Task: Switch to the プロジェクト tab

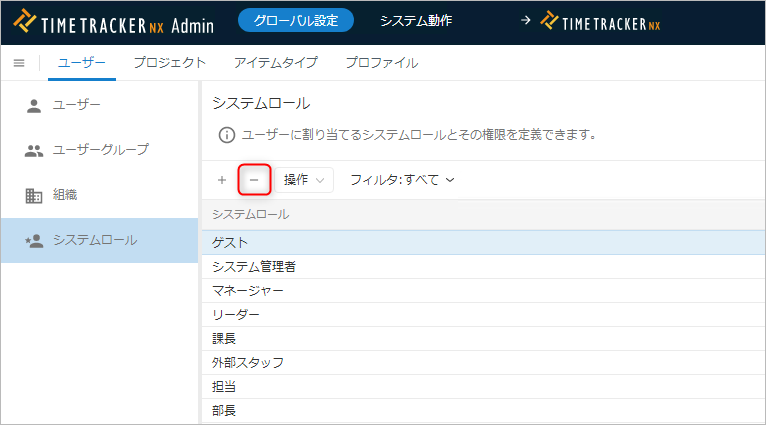Action: (x=170, y=63)
